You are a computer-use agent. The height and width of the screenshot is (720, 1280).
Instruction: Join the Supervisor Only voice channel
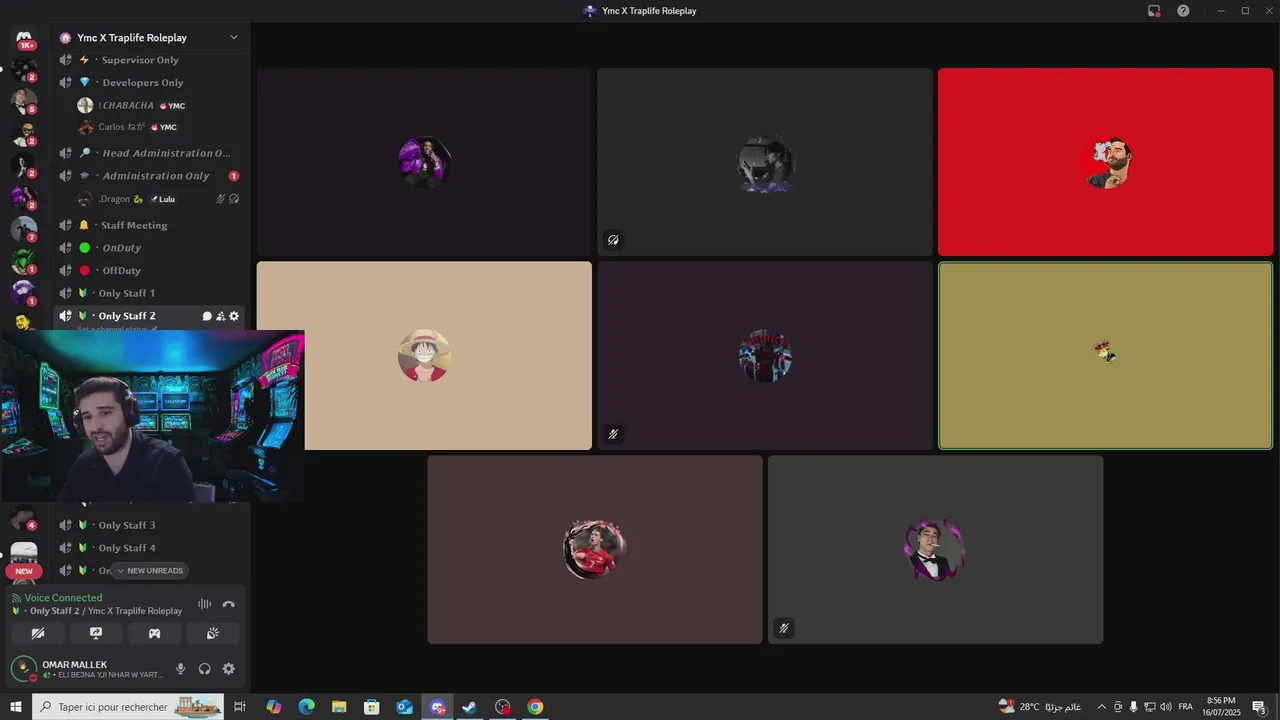point(150,60)
